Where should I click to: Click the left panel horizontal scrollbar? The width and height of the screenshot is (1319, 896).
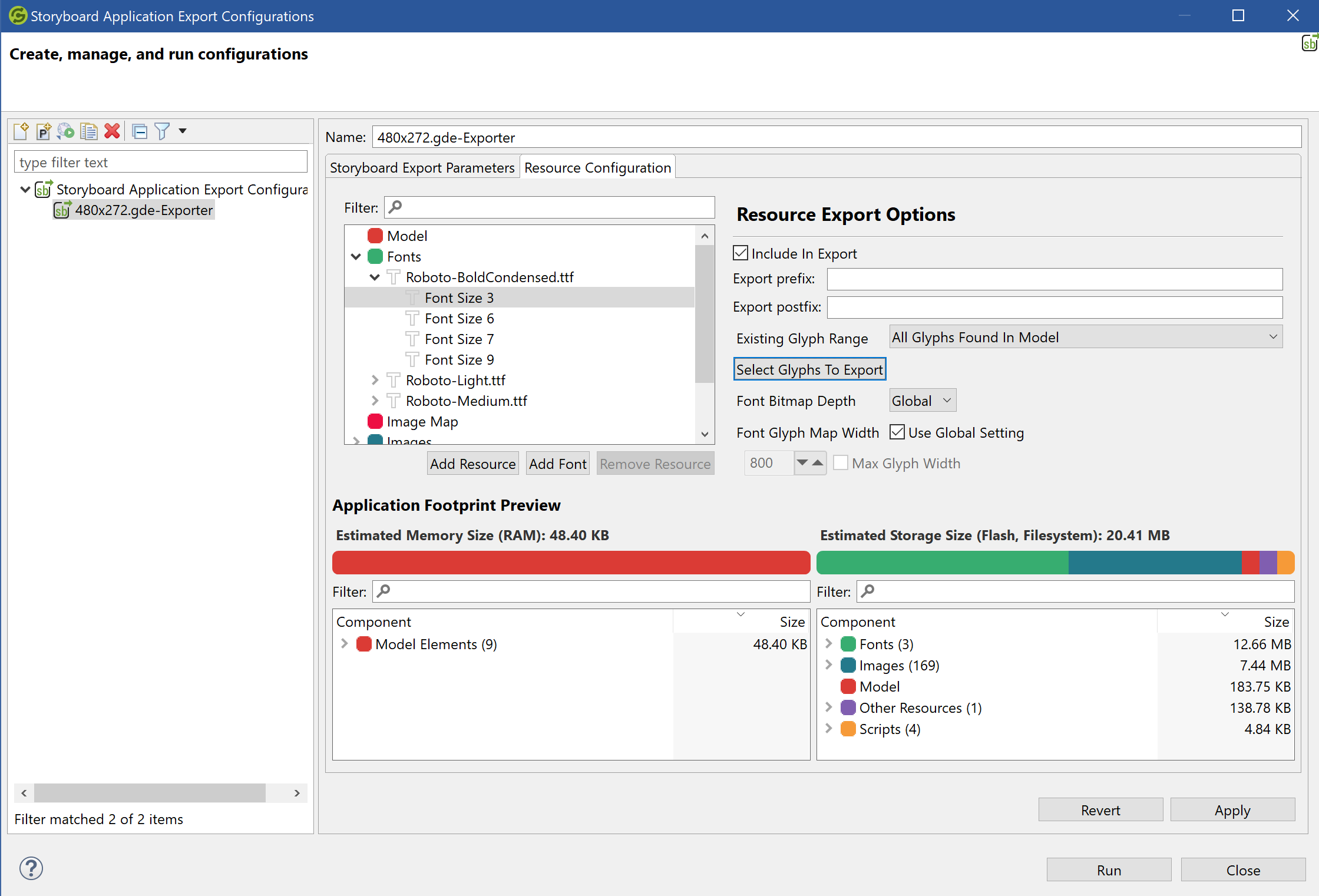150,793
